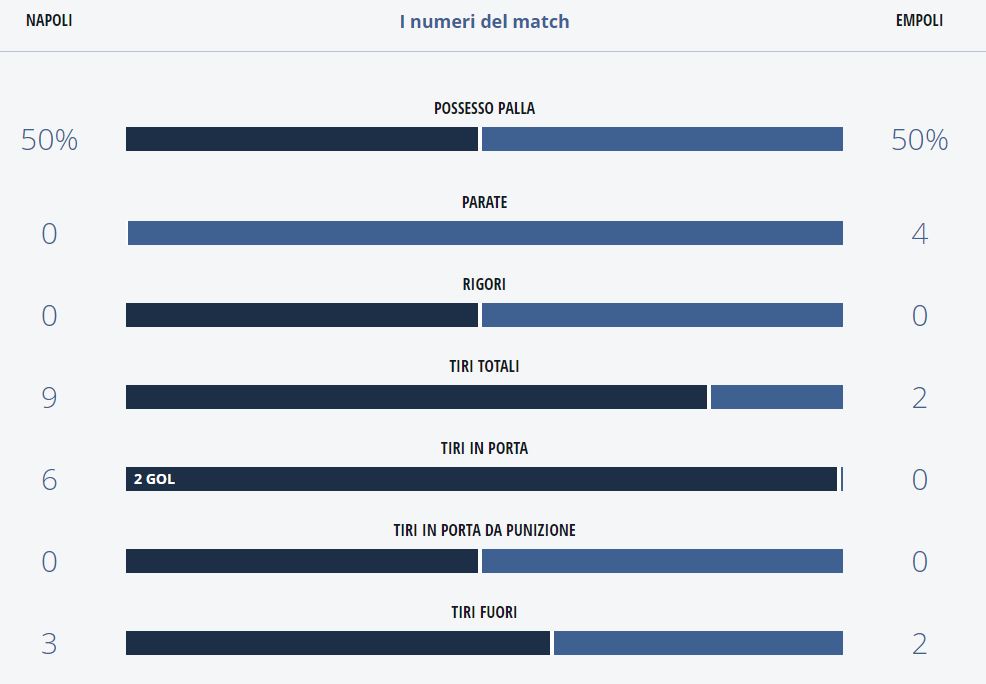Click the PARATE stat label
Viewport: 986px width, 684px height.
[x=484, y=202]
